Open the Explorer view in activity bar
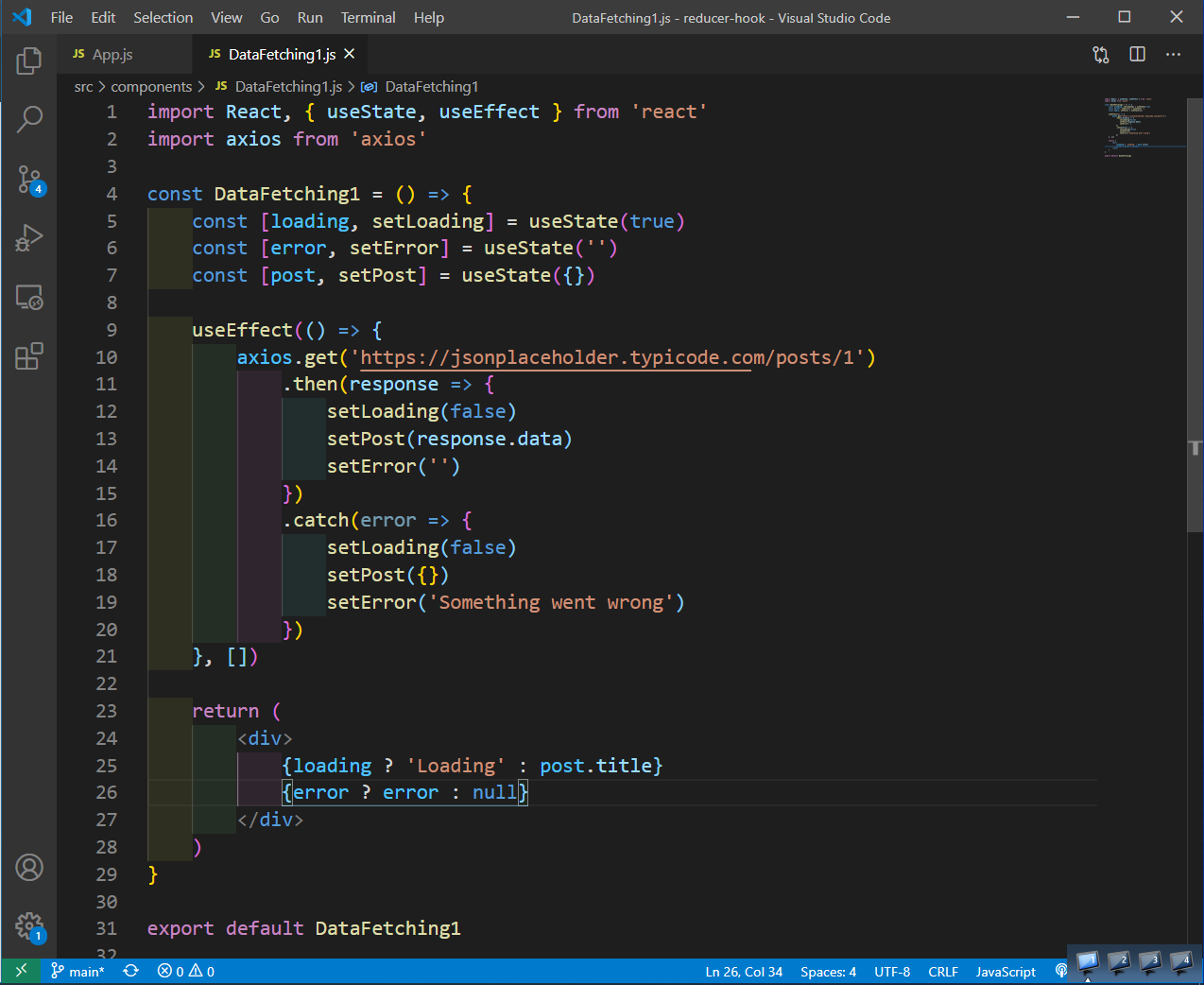The image size is (1204, 985). pos(29,61)
